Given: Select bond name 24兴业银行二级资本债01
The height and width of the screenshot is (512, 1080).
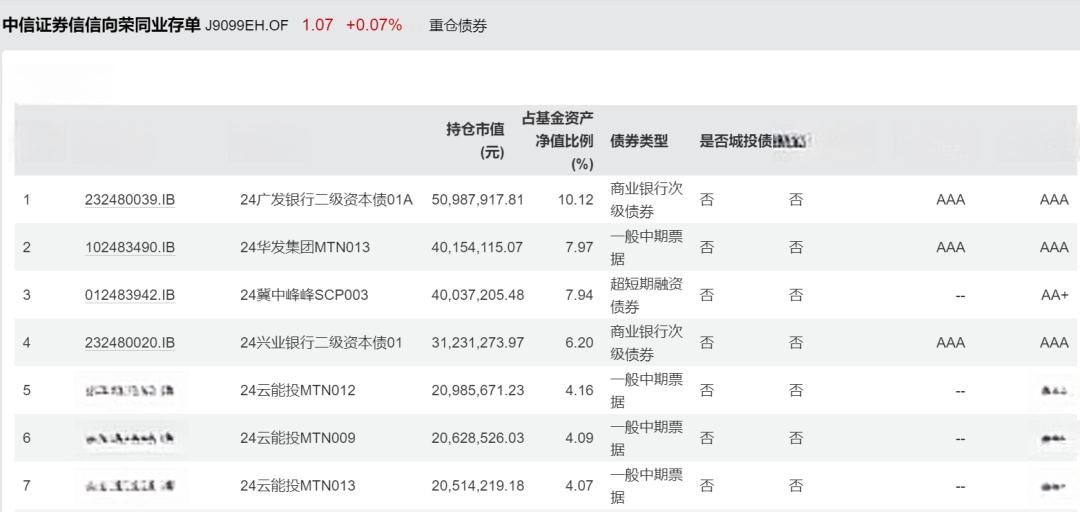Looking at the screenshot, I should [x=320, y=342].
